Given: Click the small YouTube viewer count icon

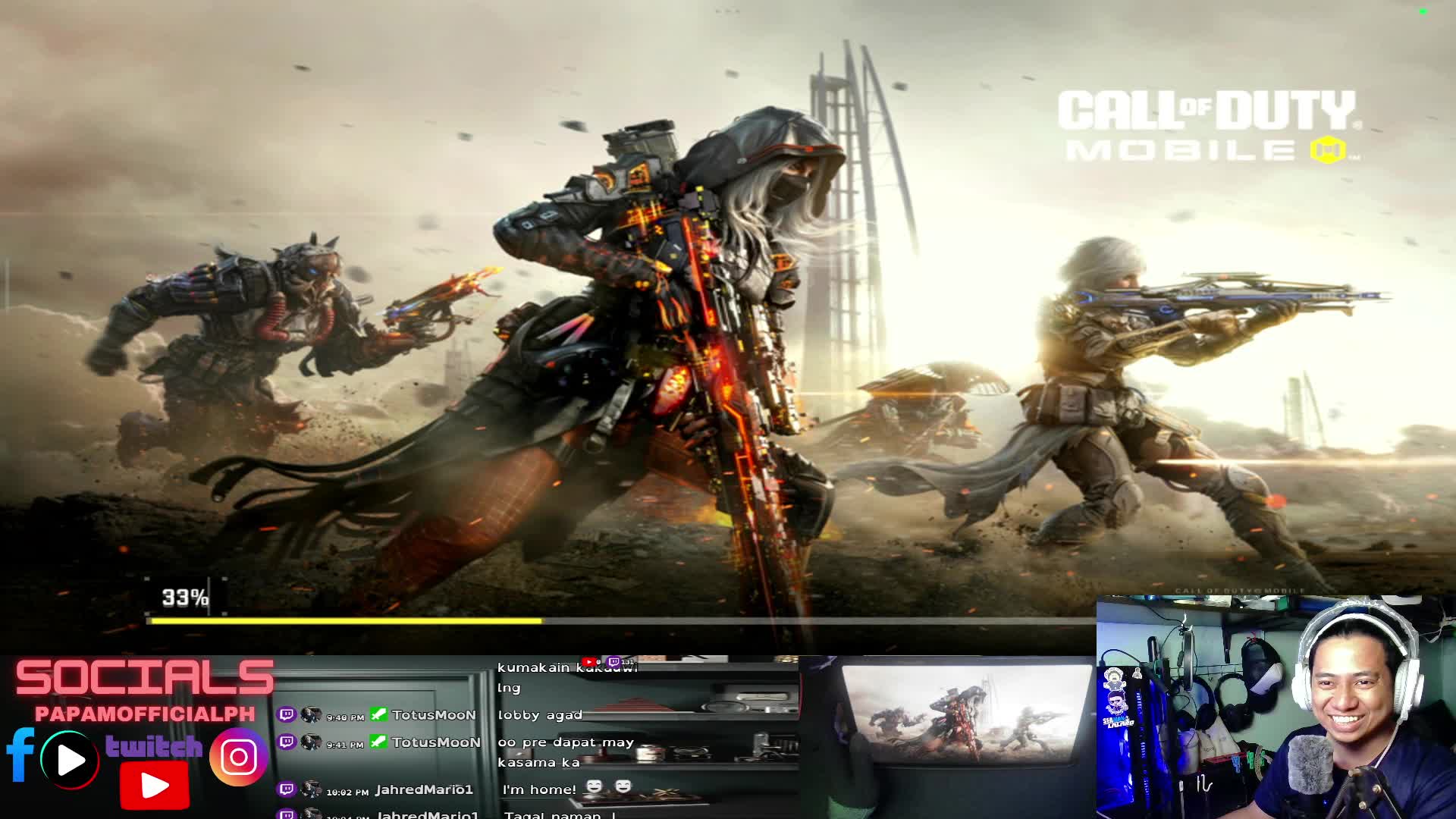Looking at the screenshot, I should tap(588, 662).
